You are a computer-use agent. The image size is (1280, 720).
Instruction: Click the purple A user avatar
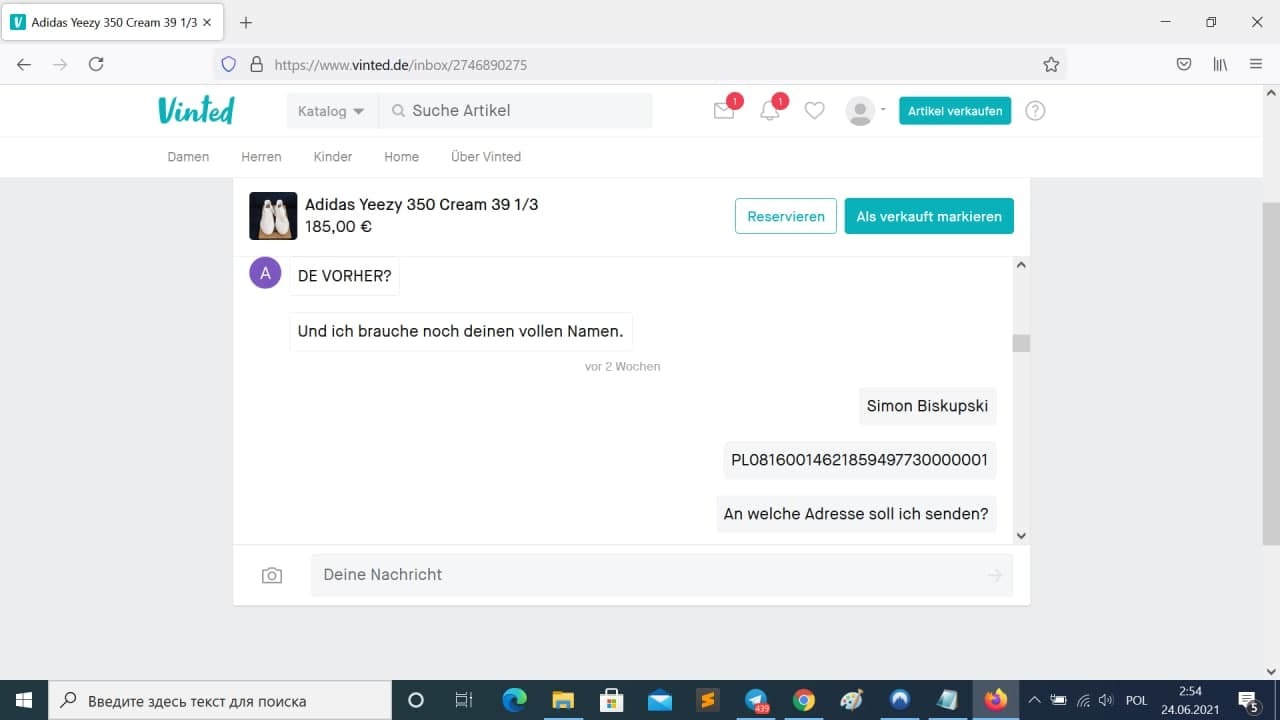265,272
